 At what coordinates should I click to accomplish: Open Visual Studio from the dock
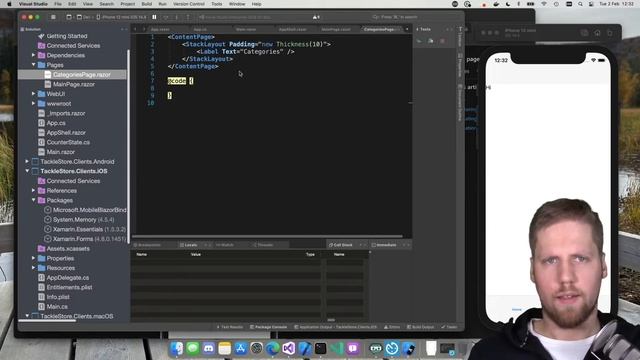[289, 349]
